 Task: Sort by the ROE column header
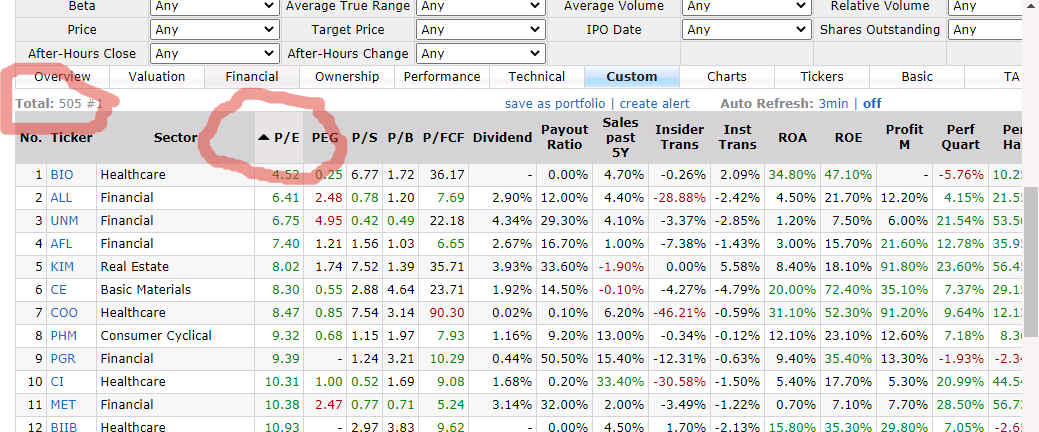coord(849,138)
